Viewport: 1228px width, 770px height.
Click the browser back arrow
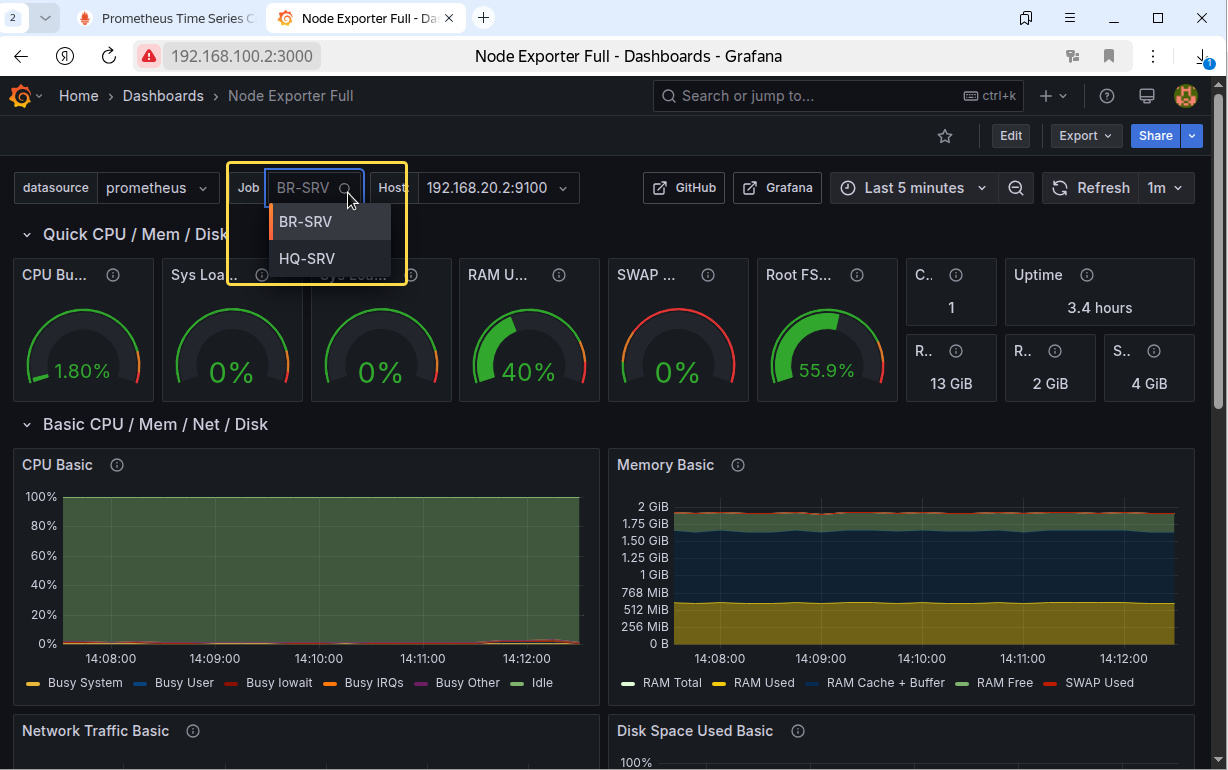[x=21, y=56]
